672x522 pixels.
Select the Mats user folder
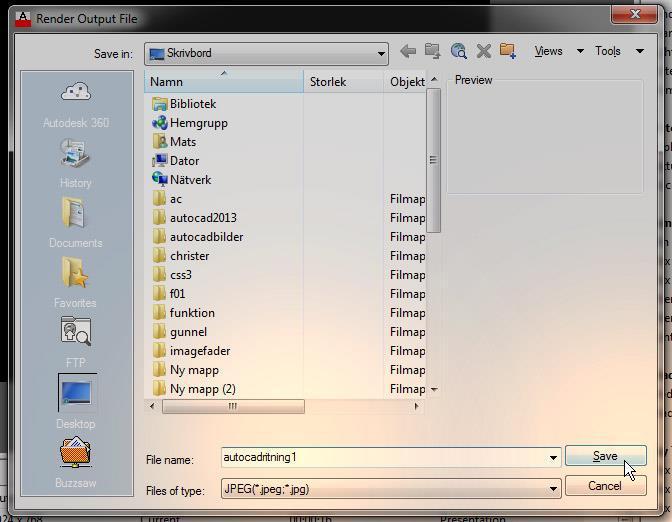[x=174, y=142]
